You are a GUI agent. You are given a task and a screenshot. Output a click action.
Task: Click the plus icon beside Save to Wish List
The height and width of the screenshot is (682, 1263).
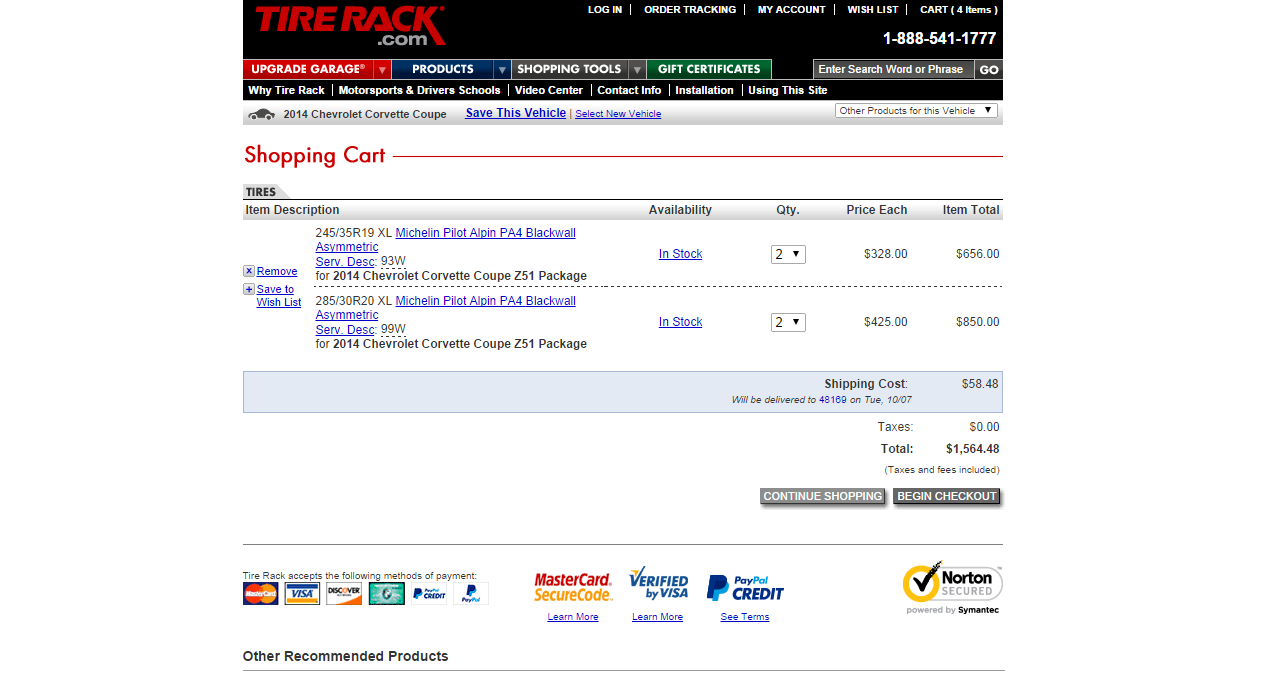tap(249, 289)
